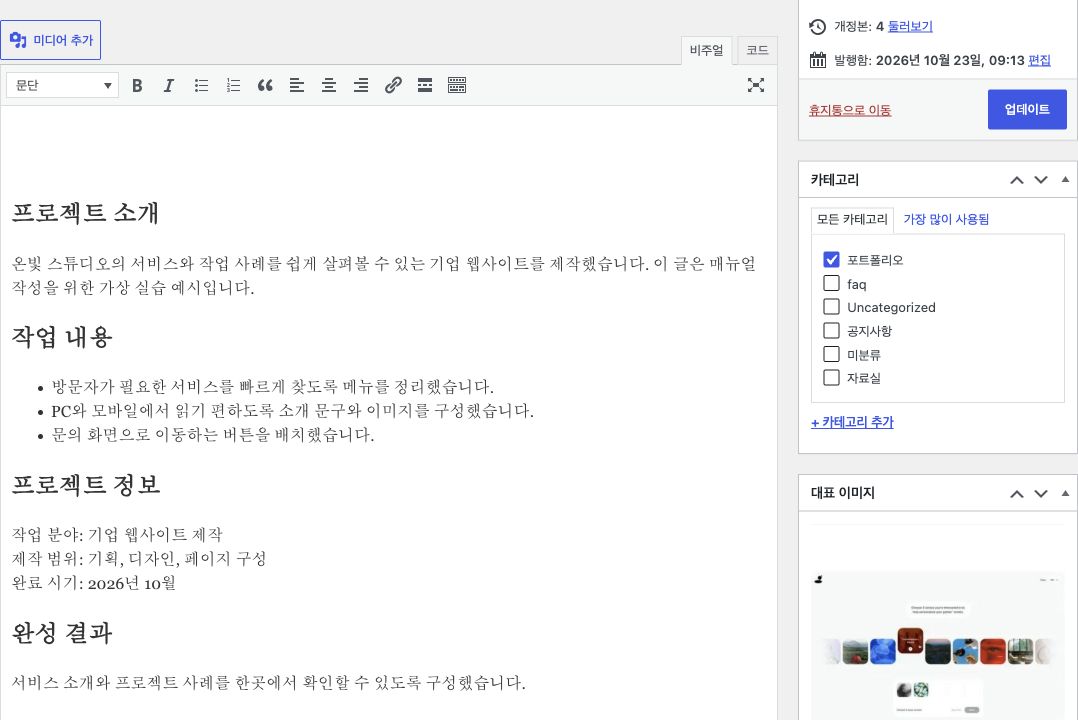The width and height of the screenshot is (1078, 720).
Task: Insert or edit a link
Action: tap(393, 85)
